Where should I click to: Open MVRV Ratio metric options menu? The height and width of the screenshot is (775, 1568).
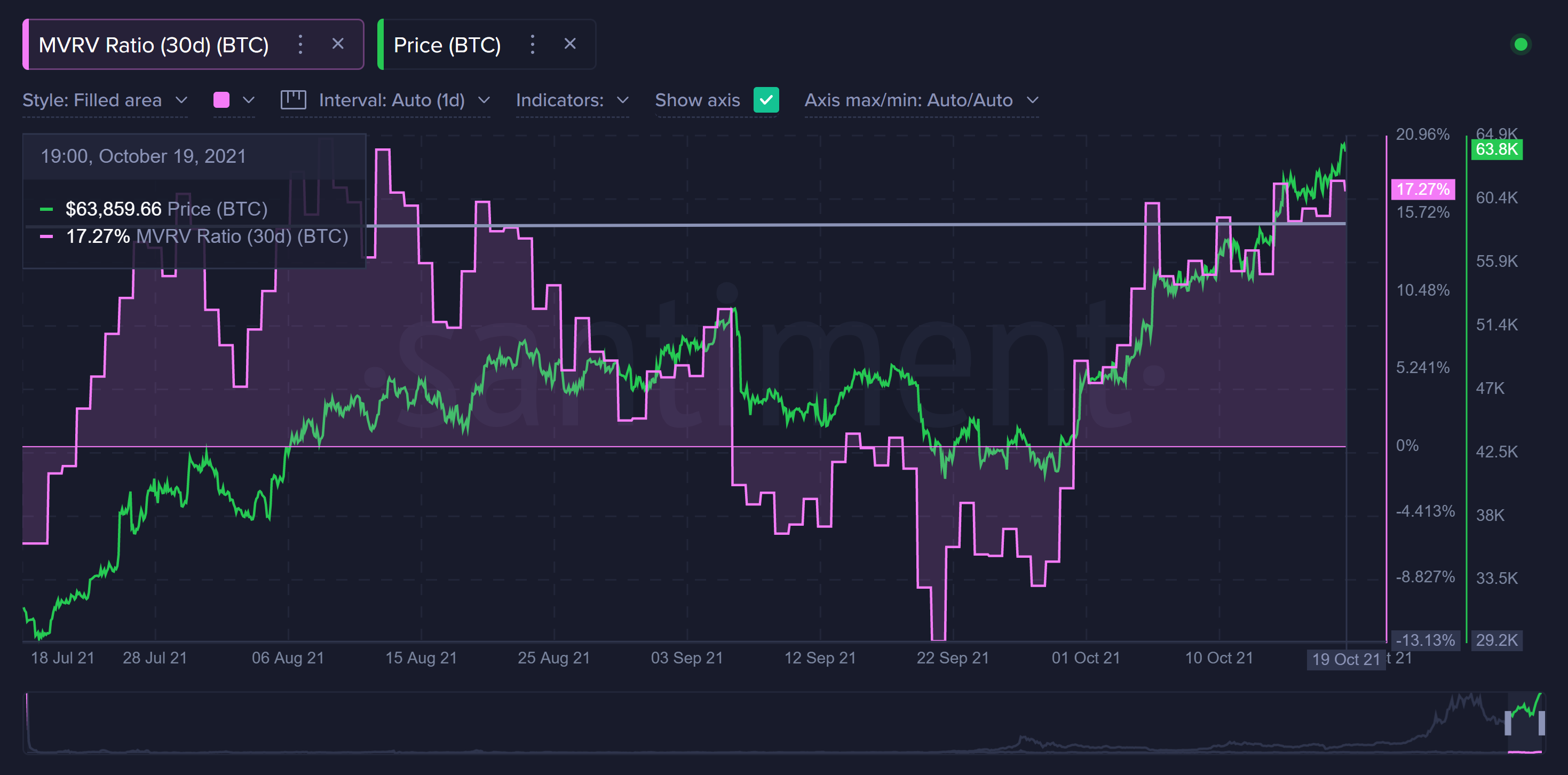click(x=300, y=44)
